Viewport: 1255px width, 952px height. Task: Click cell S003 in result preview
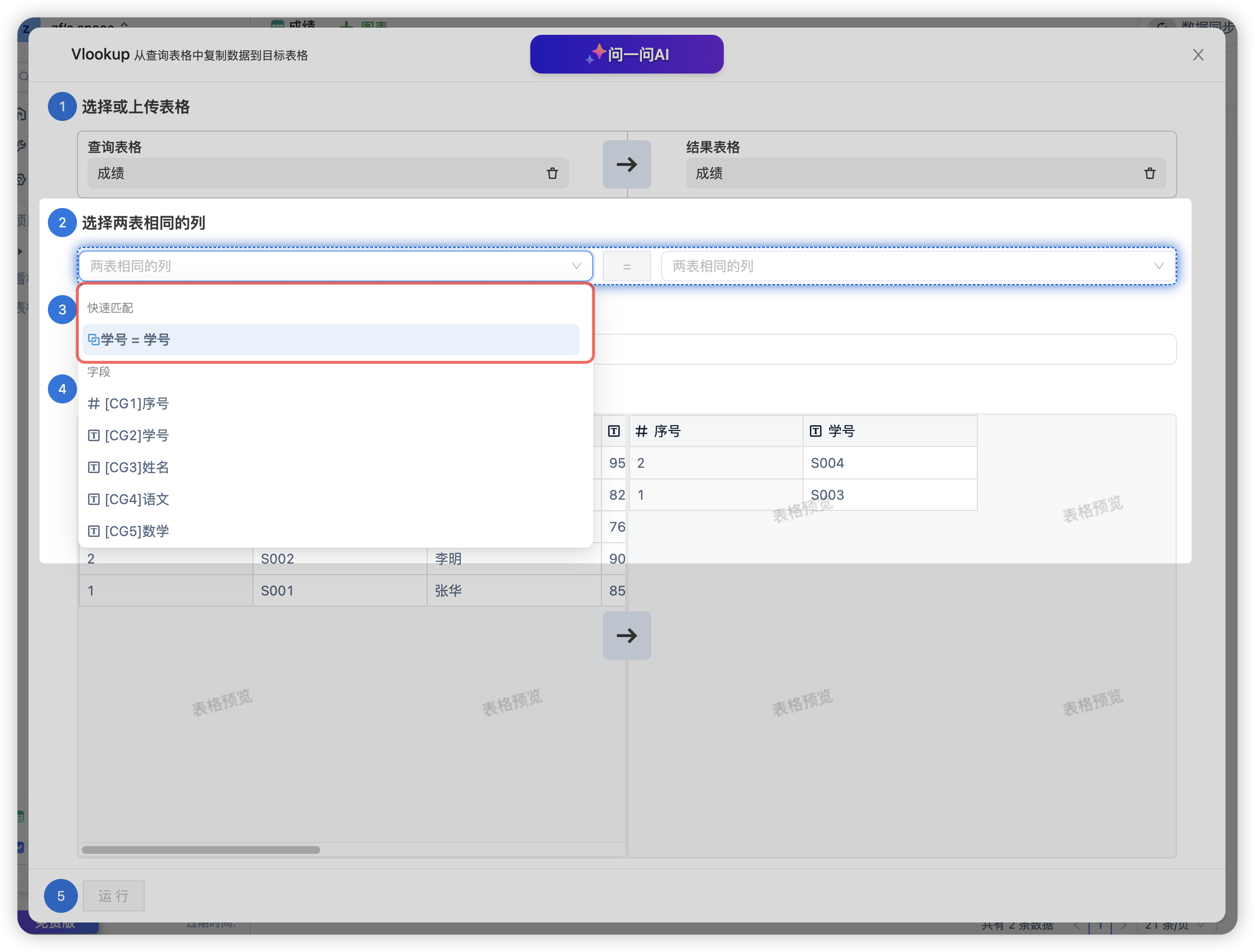click(890, 495)
